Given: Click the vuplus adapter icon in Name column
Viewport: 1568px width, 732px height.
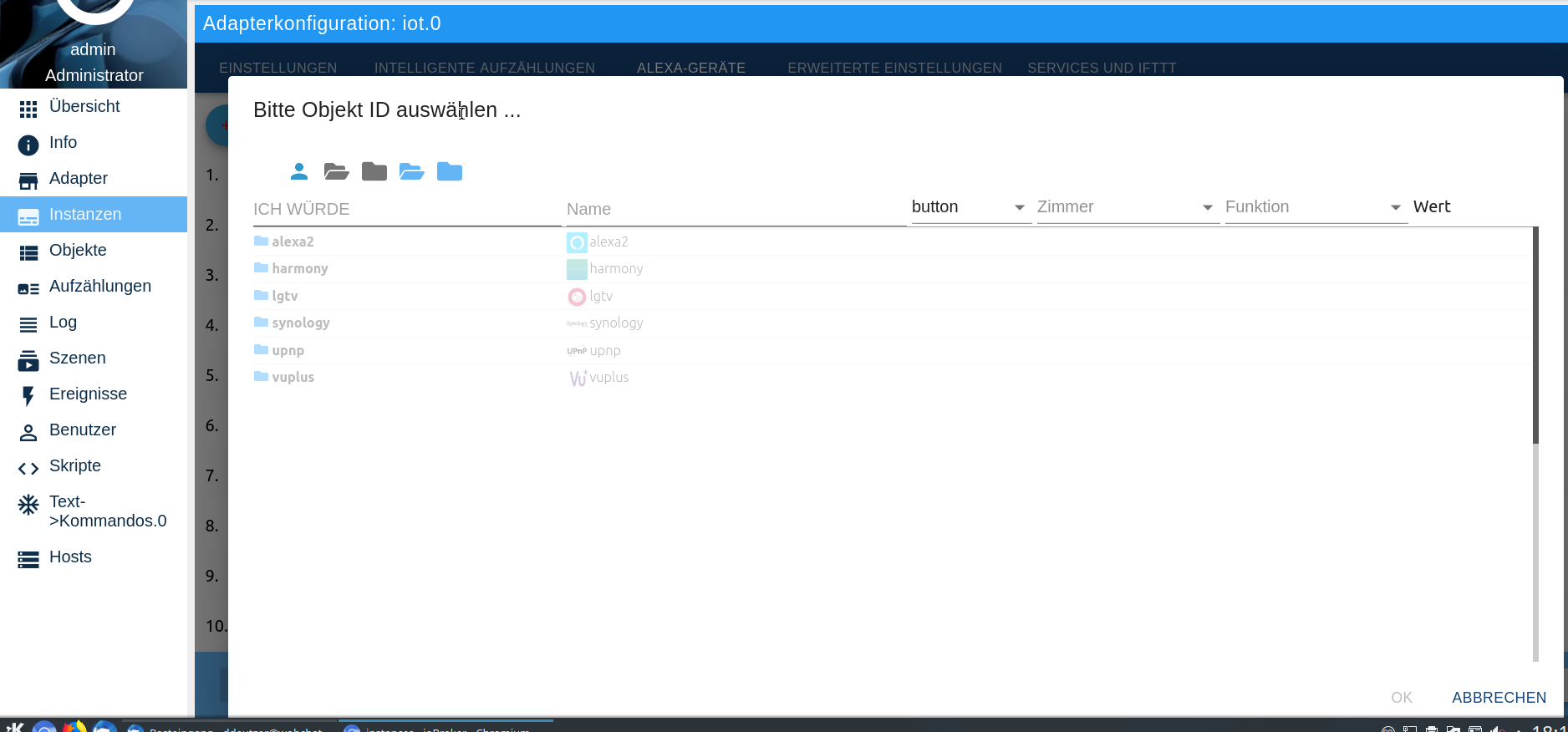Looking at the screenshot, I should click(578, 379).
